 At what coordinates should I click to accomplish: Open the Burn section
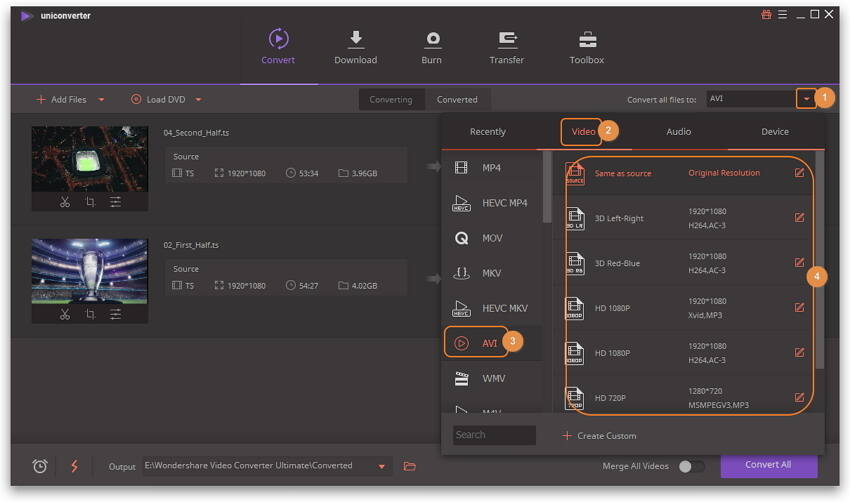[x=432, y=47]
